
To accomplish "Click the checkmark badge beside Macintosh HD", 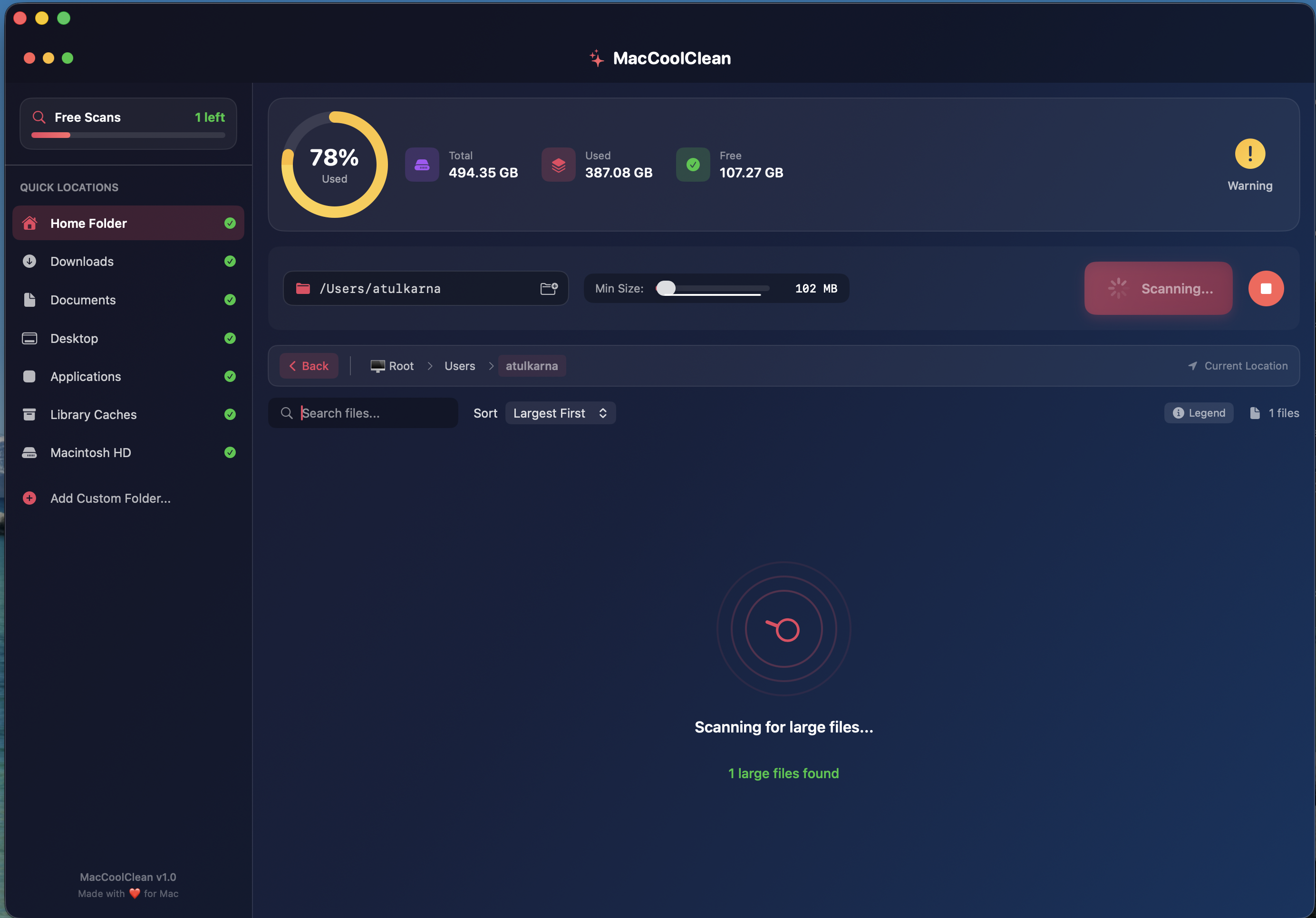I will 230,452.
